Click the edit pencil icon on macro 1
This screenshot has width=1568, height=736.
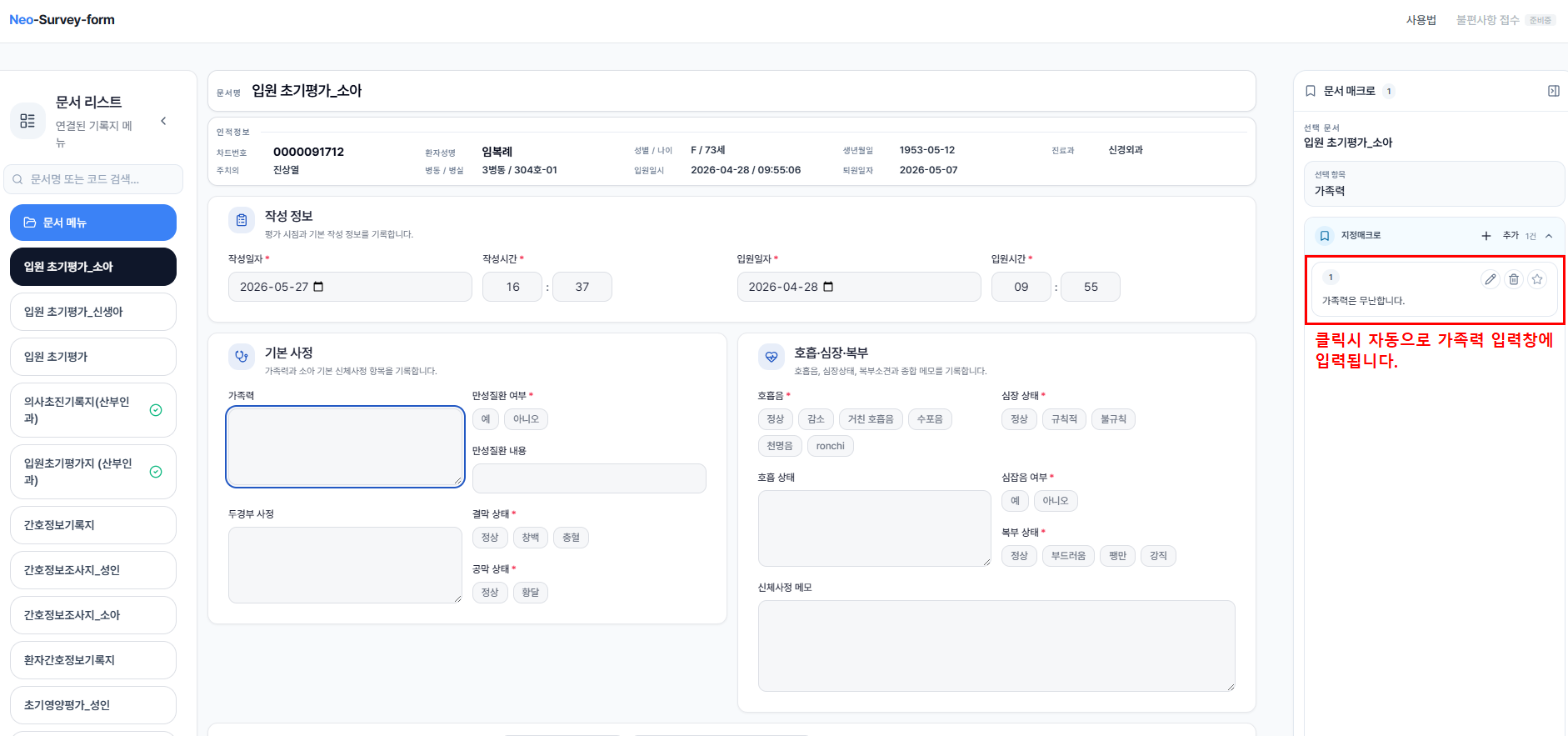[x=1490, y=279]
